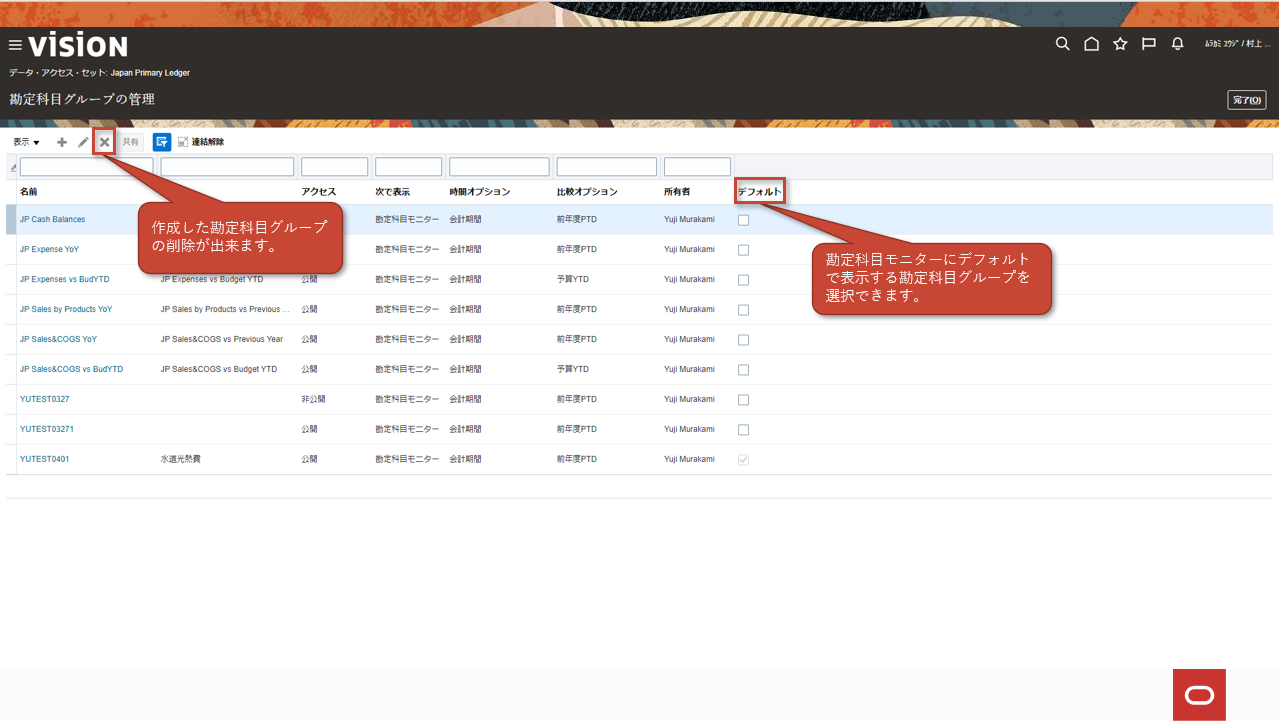Open the search magnifier icon
1279x721 pixels.
pos(1063,44)
